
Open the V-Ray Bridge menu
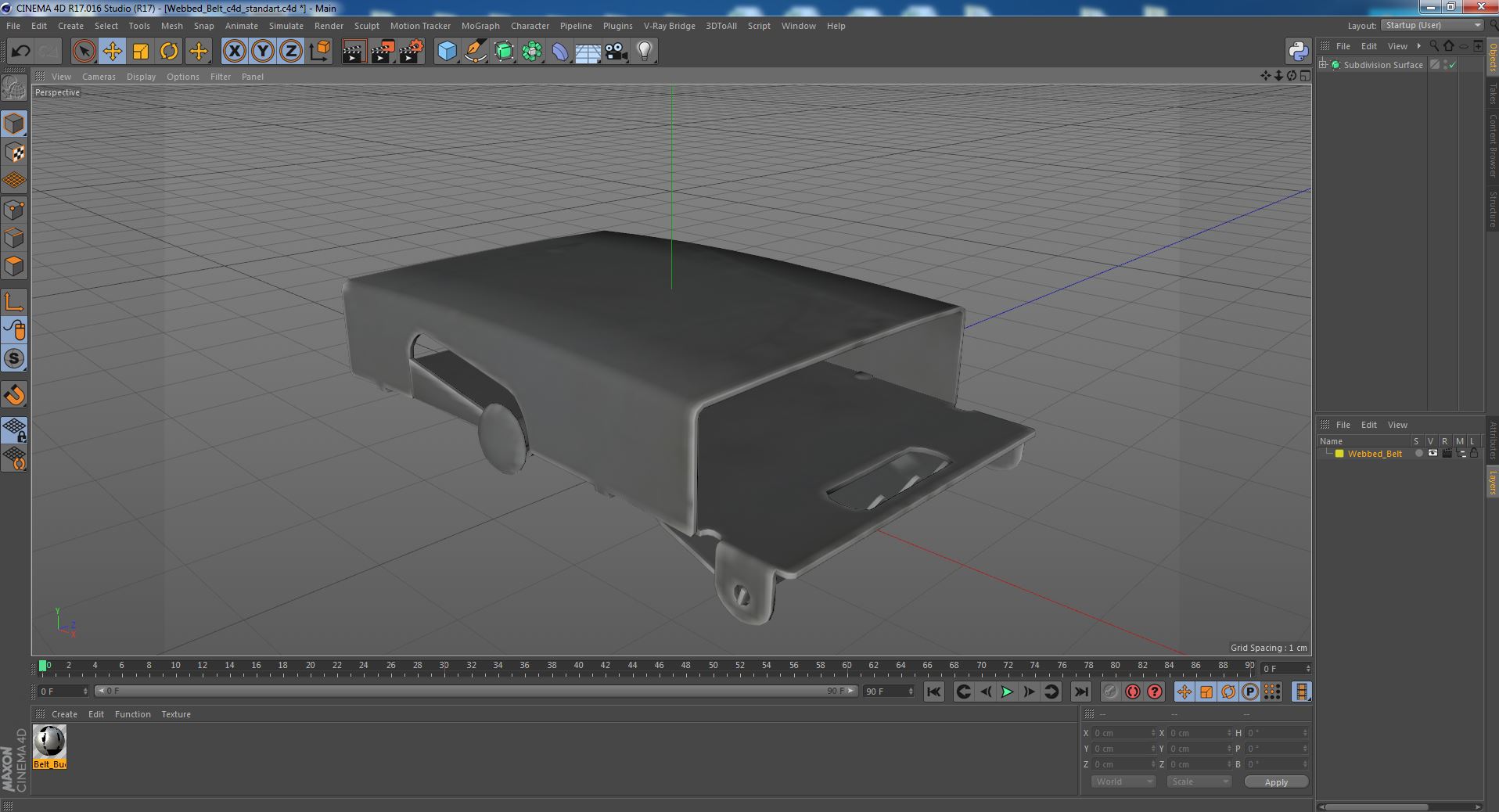pyautogui.click(x=669, y=26)
